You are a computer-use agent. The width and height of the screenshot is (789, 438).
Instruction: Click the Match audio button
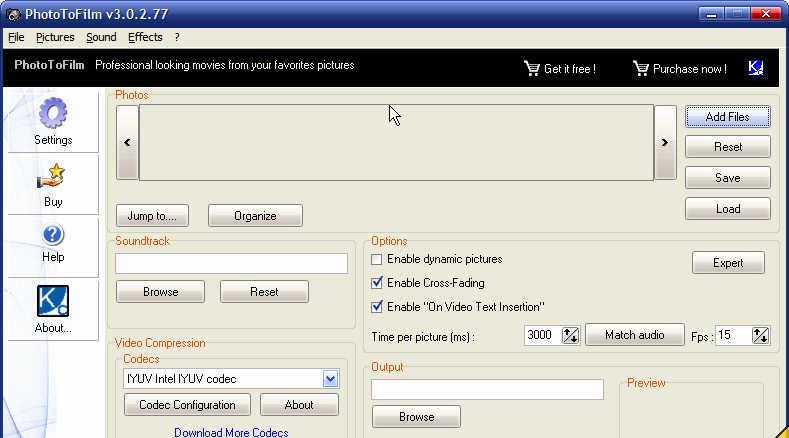(x=635, y=335)
